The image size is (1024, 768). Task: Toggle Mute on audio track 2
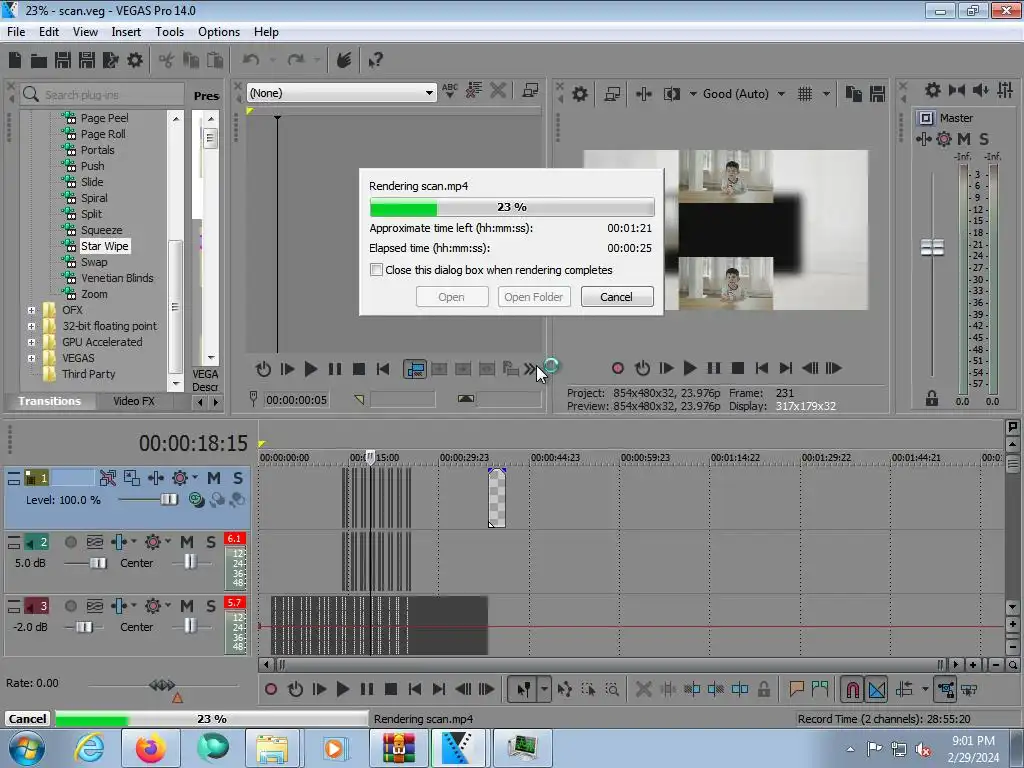click(x=187, y=542)
